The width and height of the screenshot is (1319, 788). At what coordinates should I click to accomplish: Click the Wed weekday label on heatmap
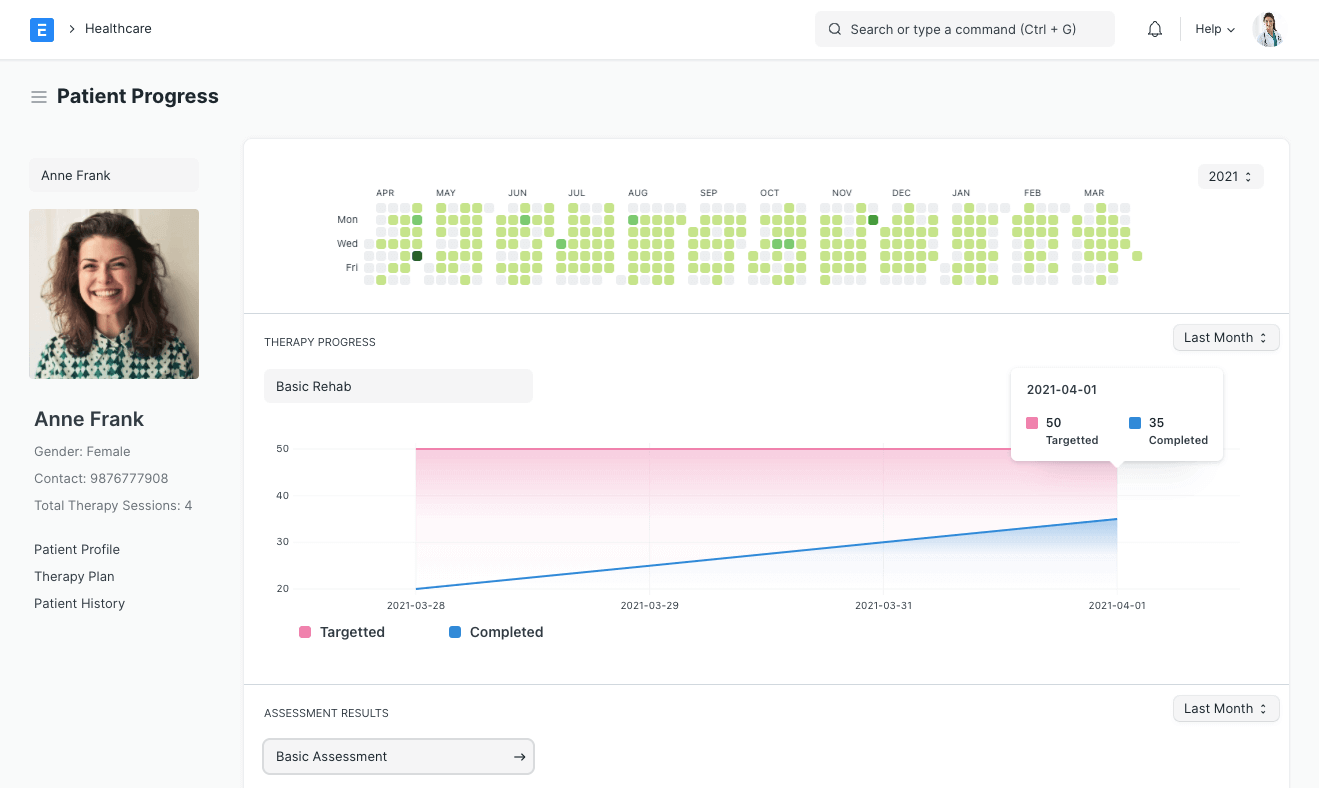pyautogui.click(x=347, y=244)
